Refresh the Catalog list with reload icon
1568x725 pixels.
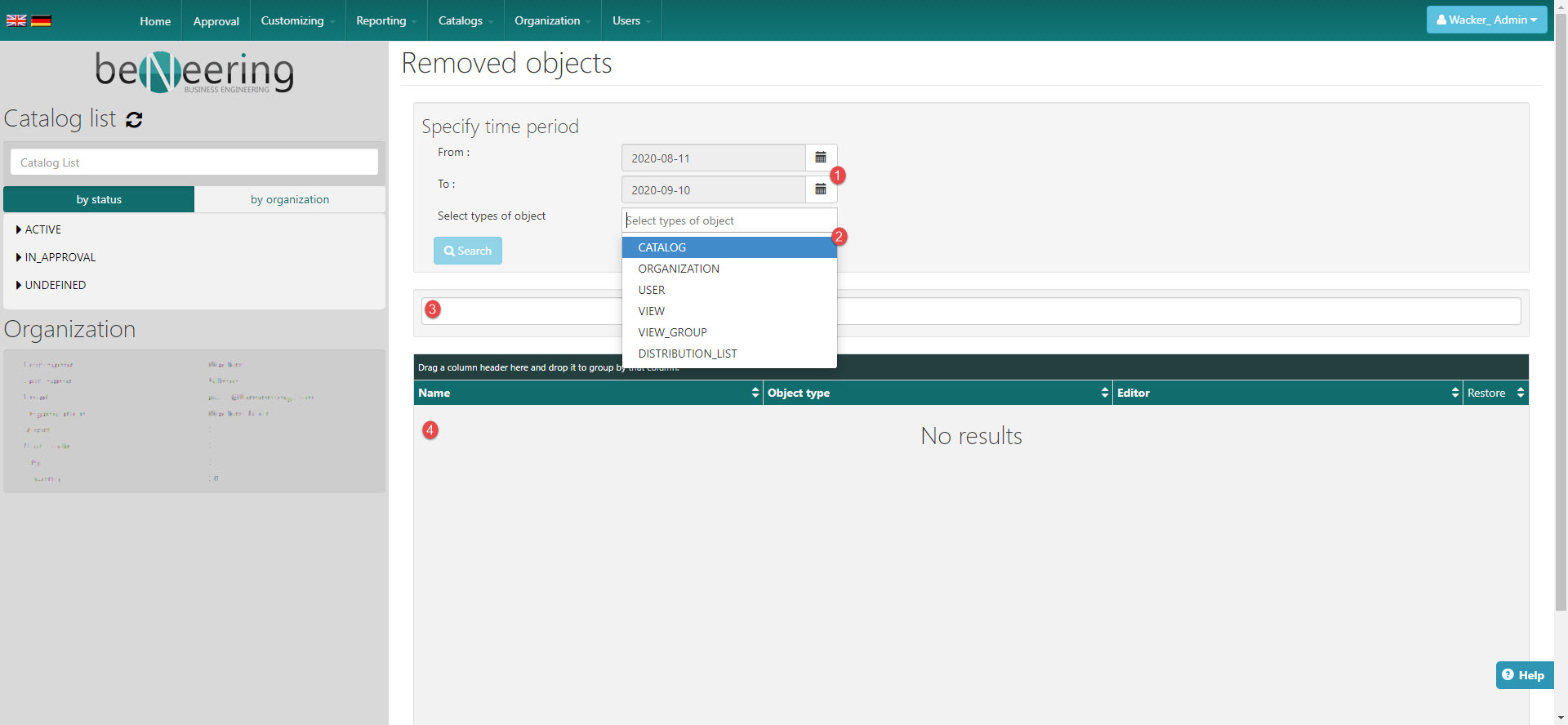pos(134,120)
